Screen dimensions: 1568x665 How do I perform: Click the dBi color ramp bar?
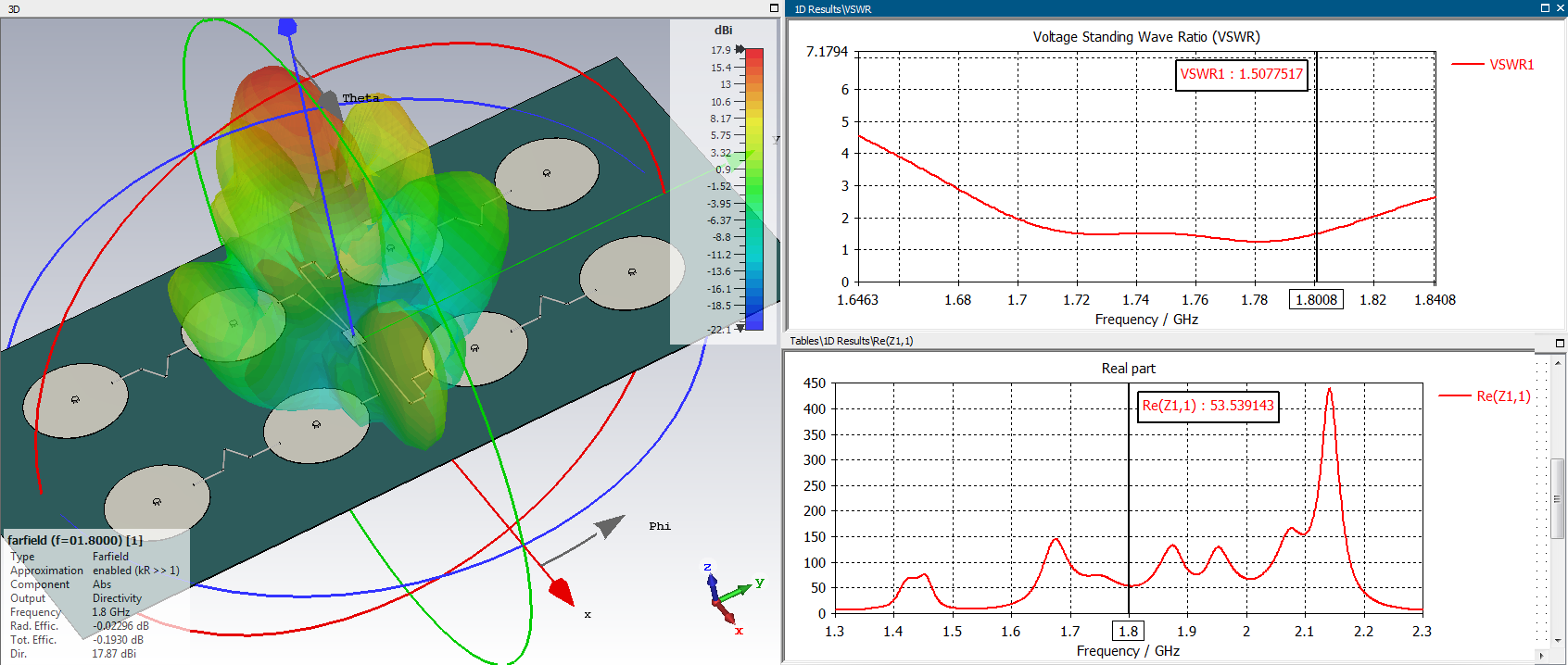[x=754, y=189]
